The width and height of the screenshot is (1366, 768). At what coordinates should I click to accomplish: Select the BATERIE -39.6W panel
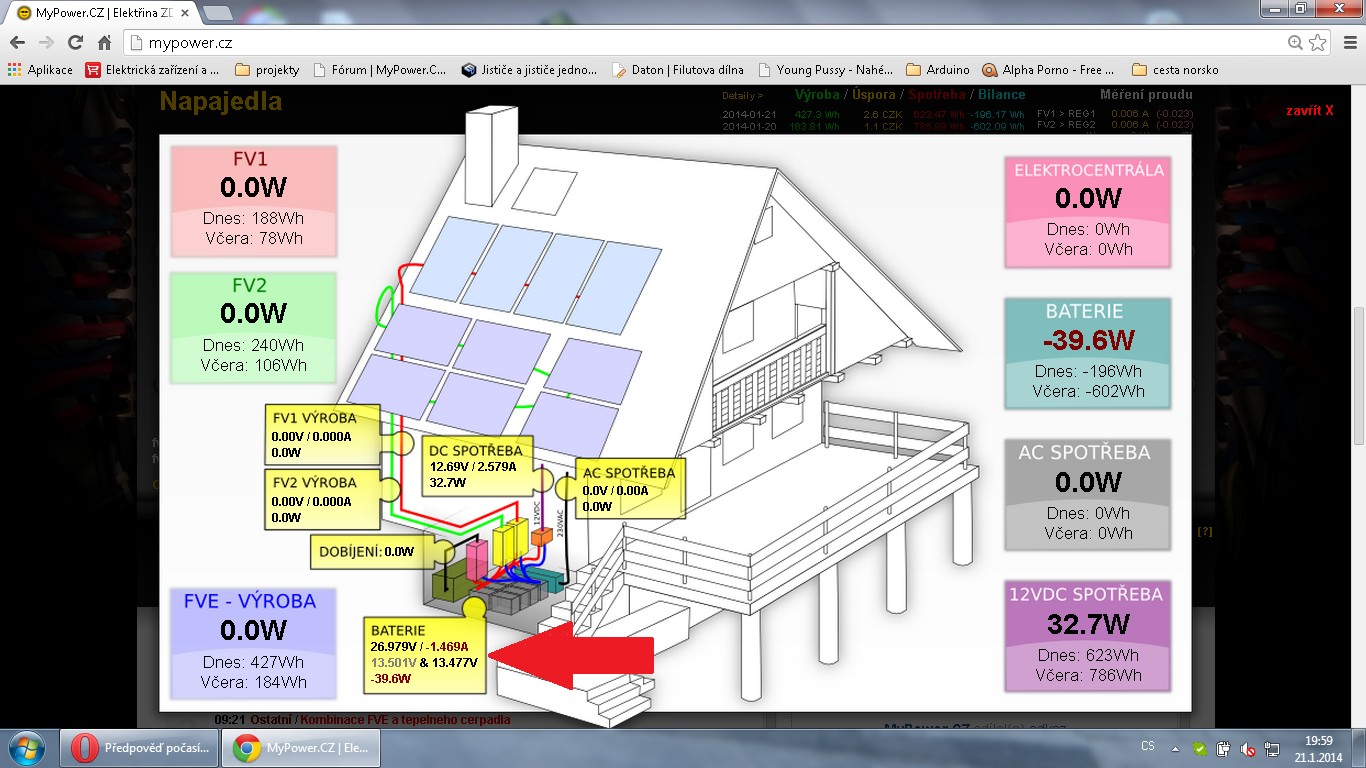[x=1089, y=353]
